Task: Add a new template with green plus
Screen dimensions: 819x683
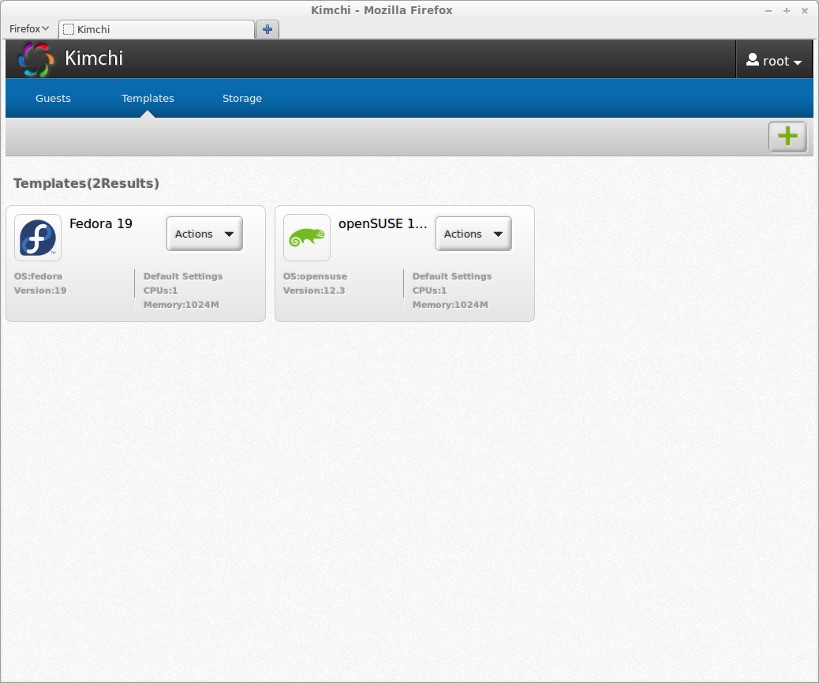Action: coord(787,137)
